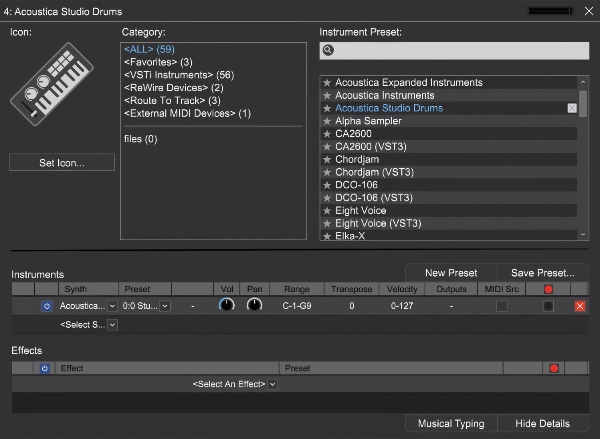The width and height of the screenshot is (600, 439).
Task: Click the star beside Chordjam
Action: pyautogui.click(x=327, y=160)
